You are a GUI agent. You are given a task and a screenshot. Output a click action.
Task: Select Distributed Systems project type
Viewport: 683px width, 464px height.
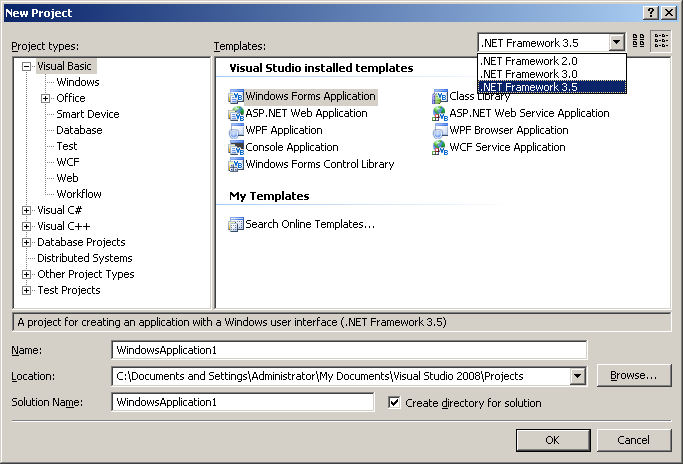pyautogui.click(x=85, y=258)
